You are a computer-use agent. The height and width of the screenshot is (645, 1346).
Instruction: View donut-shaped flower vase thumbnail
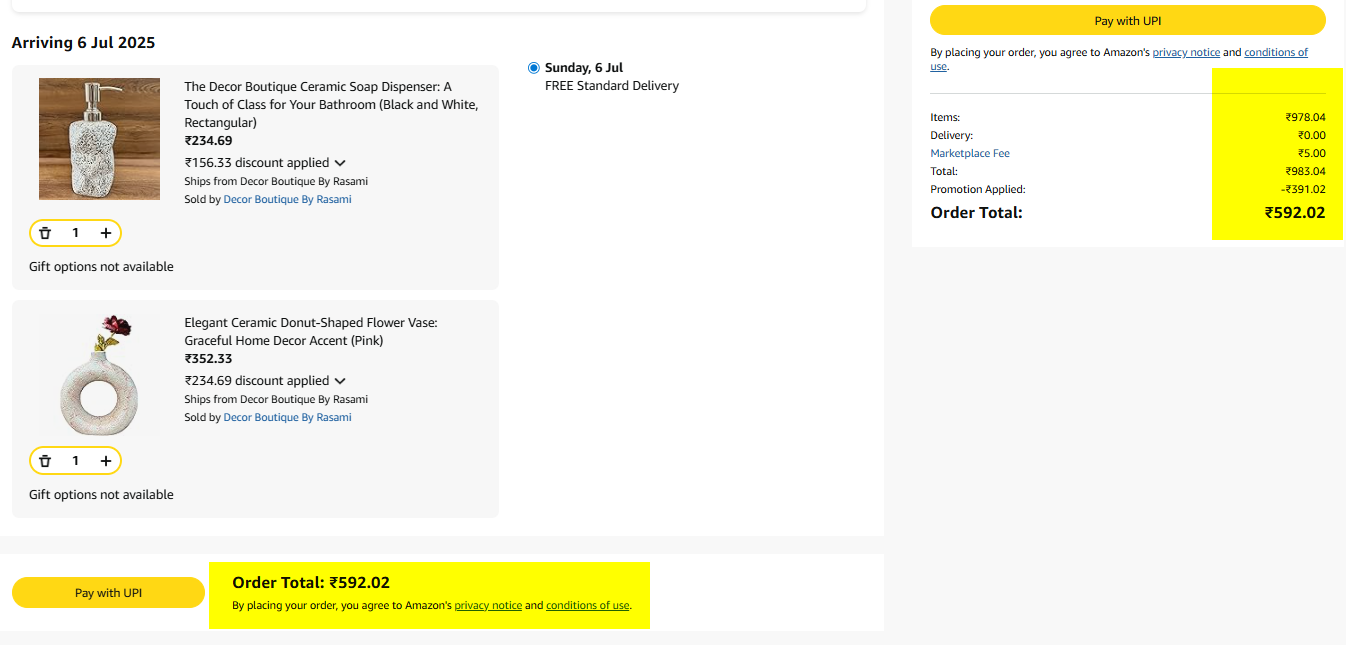pyautogui.click(x=99, y=375)
